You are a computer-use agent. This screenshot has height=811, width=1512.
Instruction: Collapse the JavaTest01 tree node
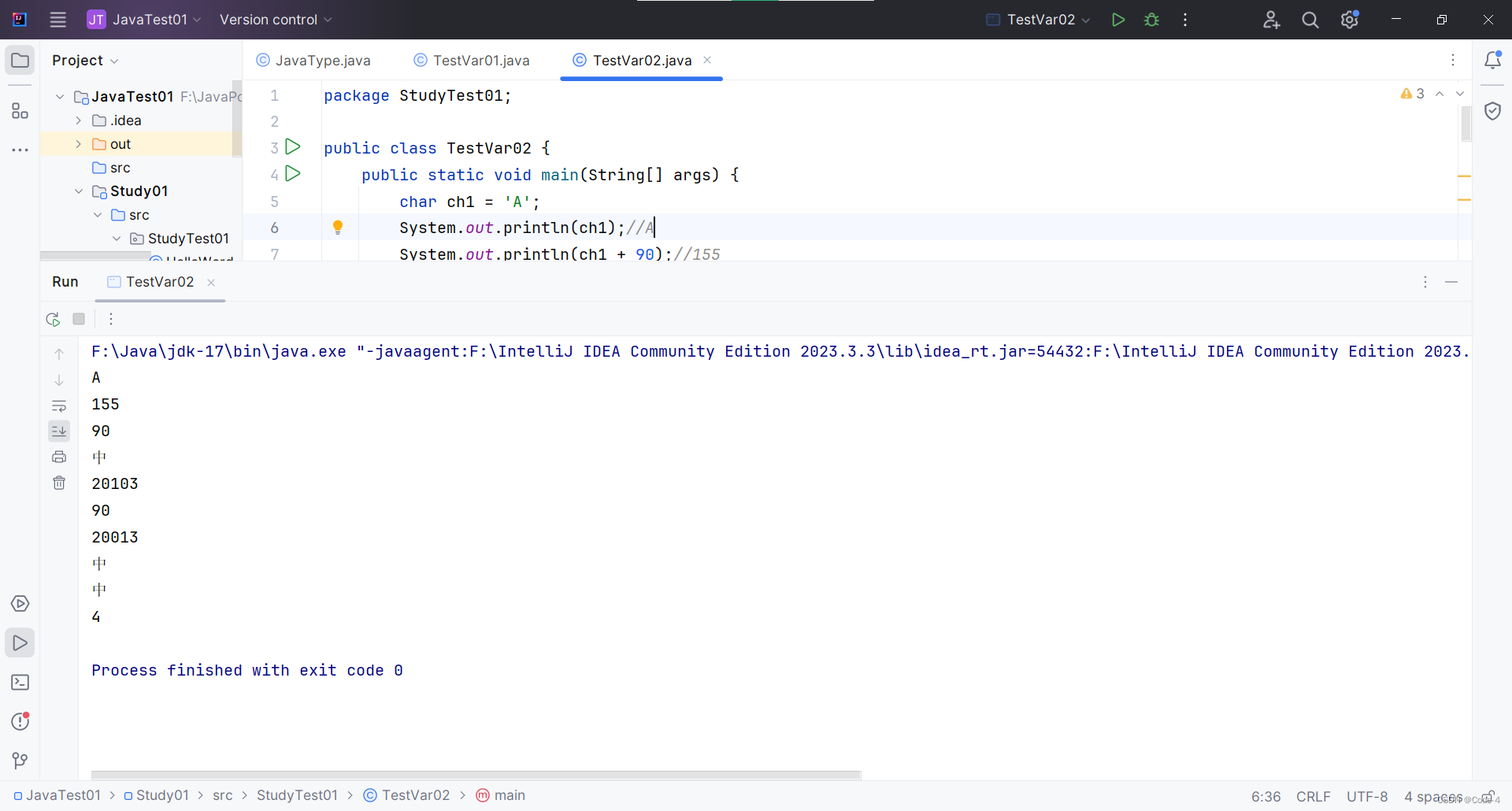(60, 97)
